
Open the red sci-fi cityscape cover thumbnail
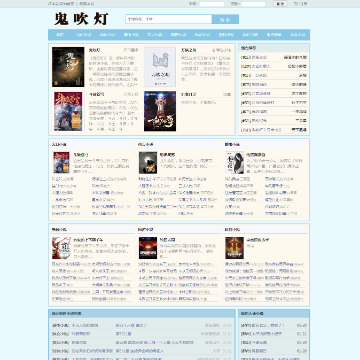click(148, 248)
